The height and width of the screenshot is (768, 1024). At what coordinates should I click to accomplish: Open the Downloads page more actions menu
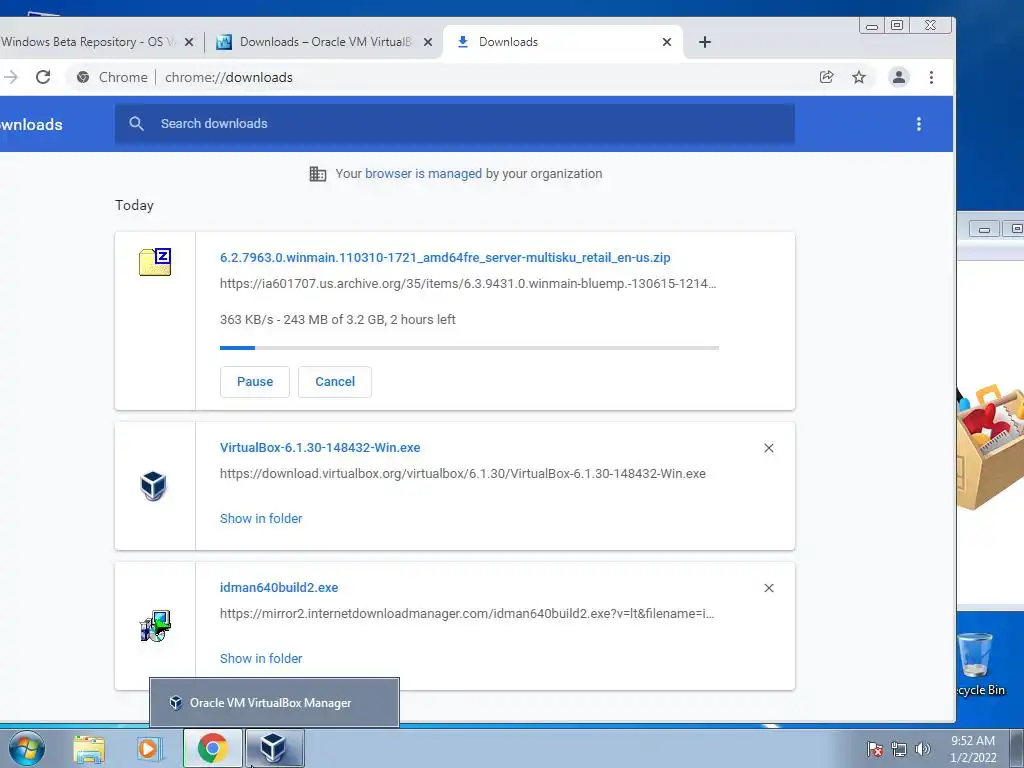point(918,124)
